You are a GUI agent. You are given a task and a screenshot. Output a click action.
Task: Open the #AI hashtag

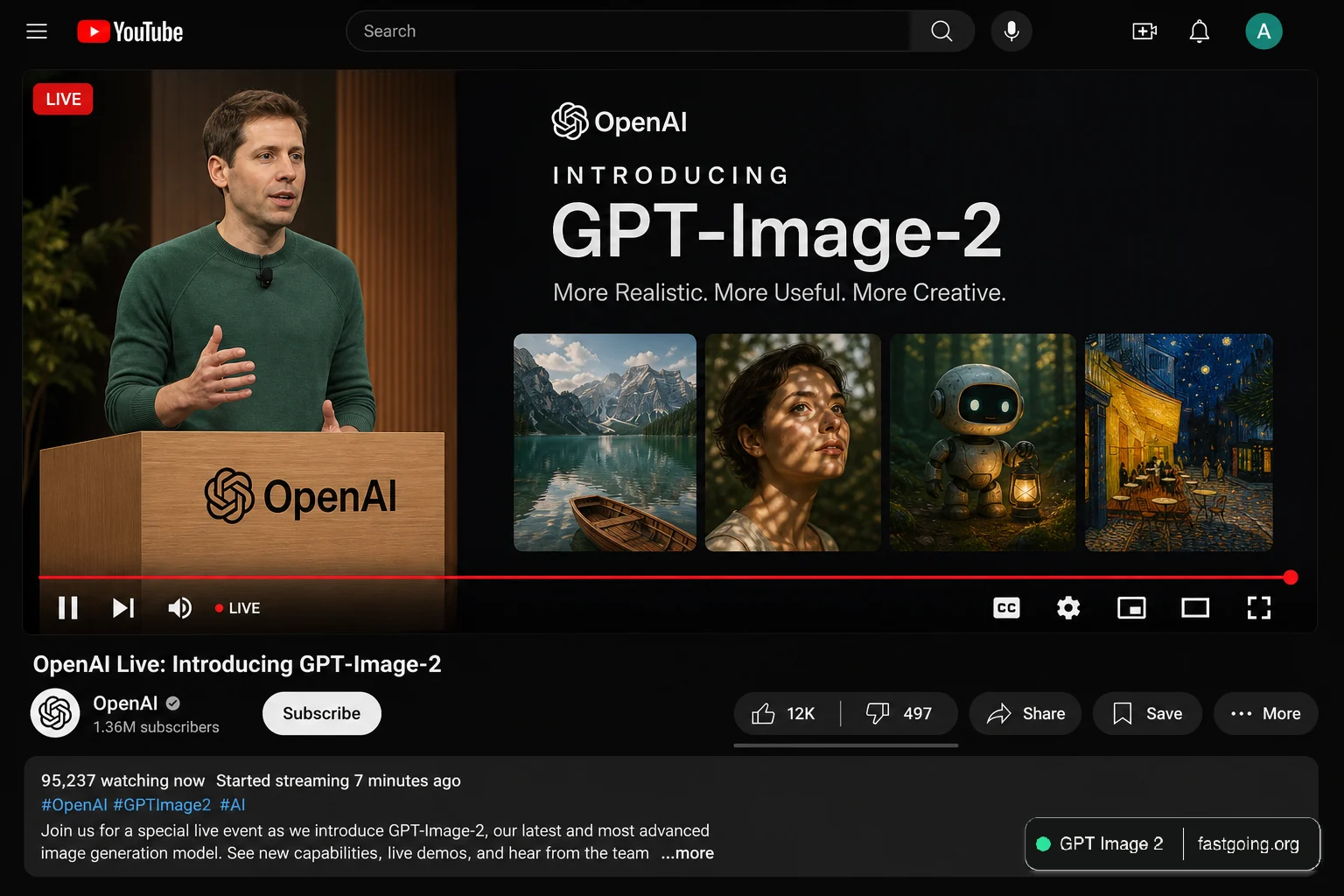point(232,805)
